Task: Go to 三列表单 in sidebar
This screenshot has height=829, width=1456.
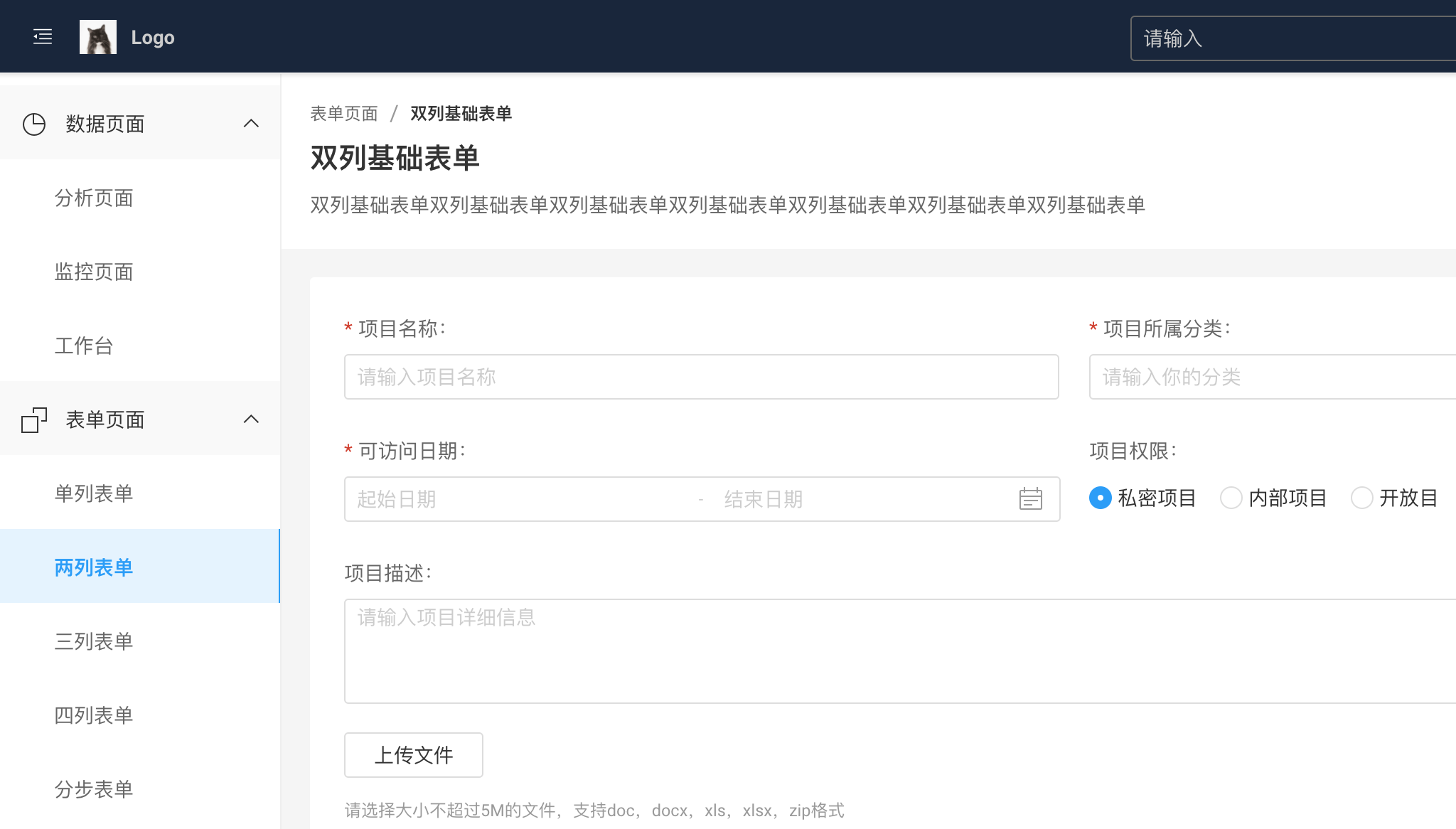Action: pyautogui.click(x=94, y=641)
